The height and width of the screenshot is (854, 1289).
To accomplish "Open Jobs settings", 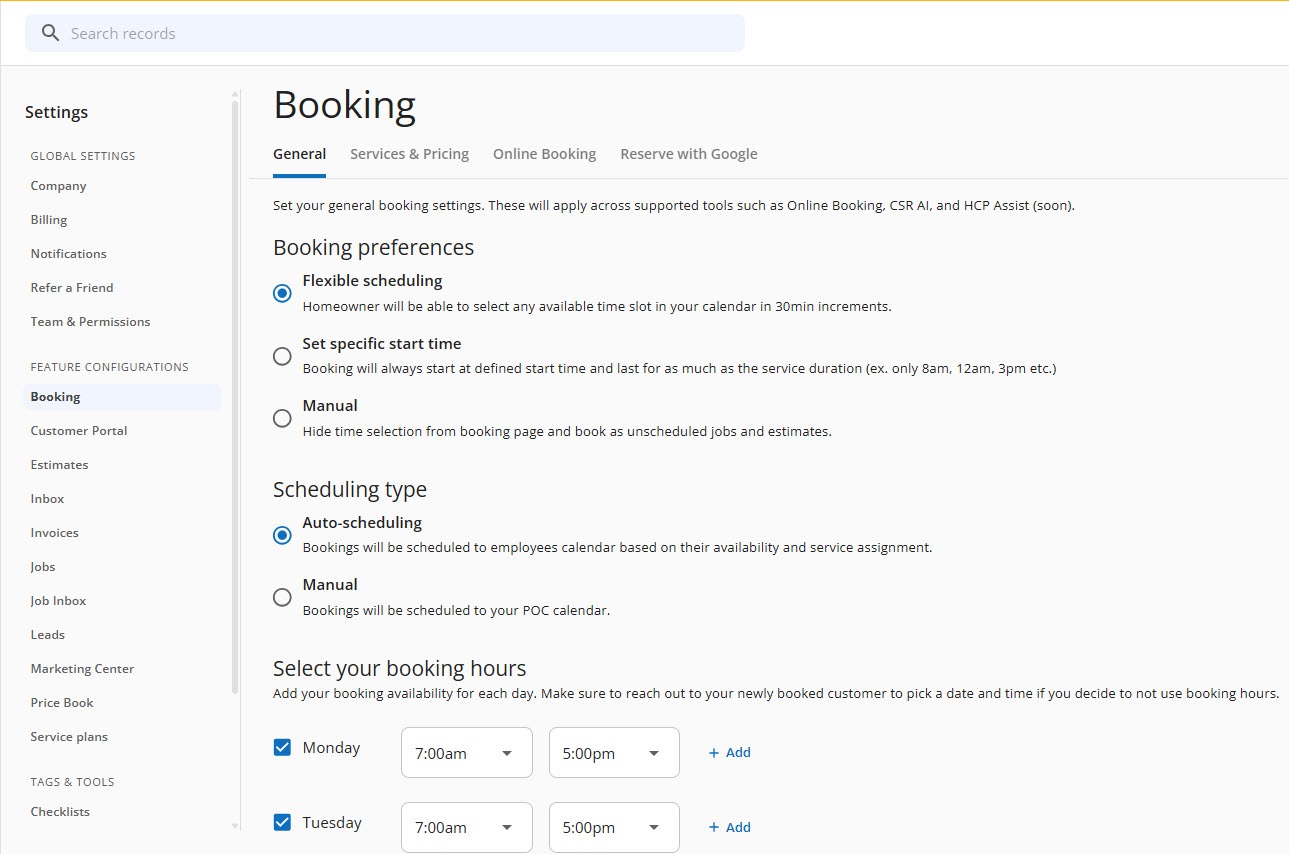I will tap(43, 567).
